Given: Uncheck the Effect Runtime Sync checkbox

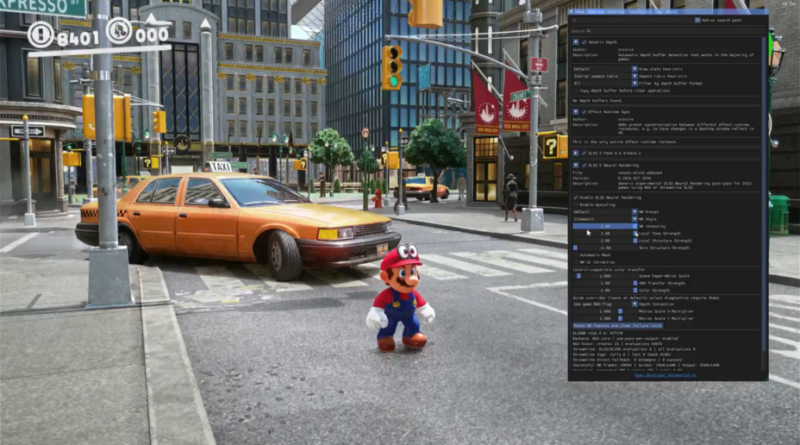Looking at the screenshot, I should click(x=584, y=112).
